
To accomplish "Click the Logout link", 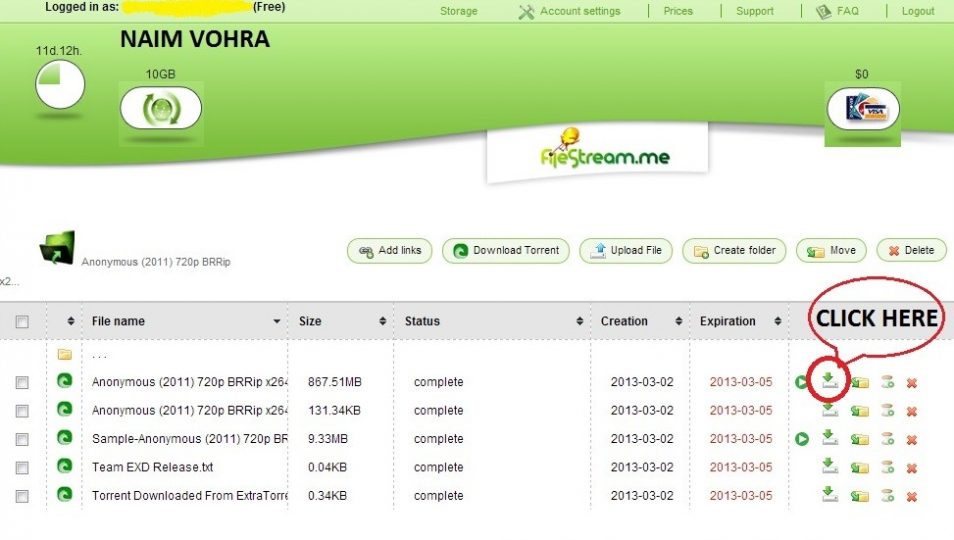I will click(x=917, y=11).
